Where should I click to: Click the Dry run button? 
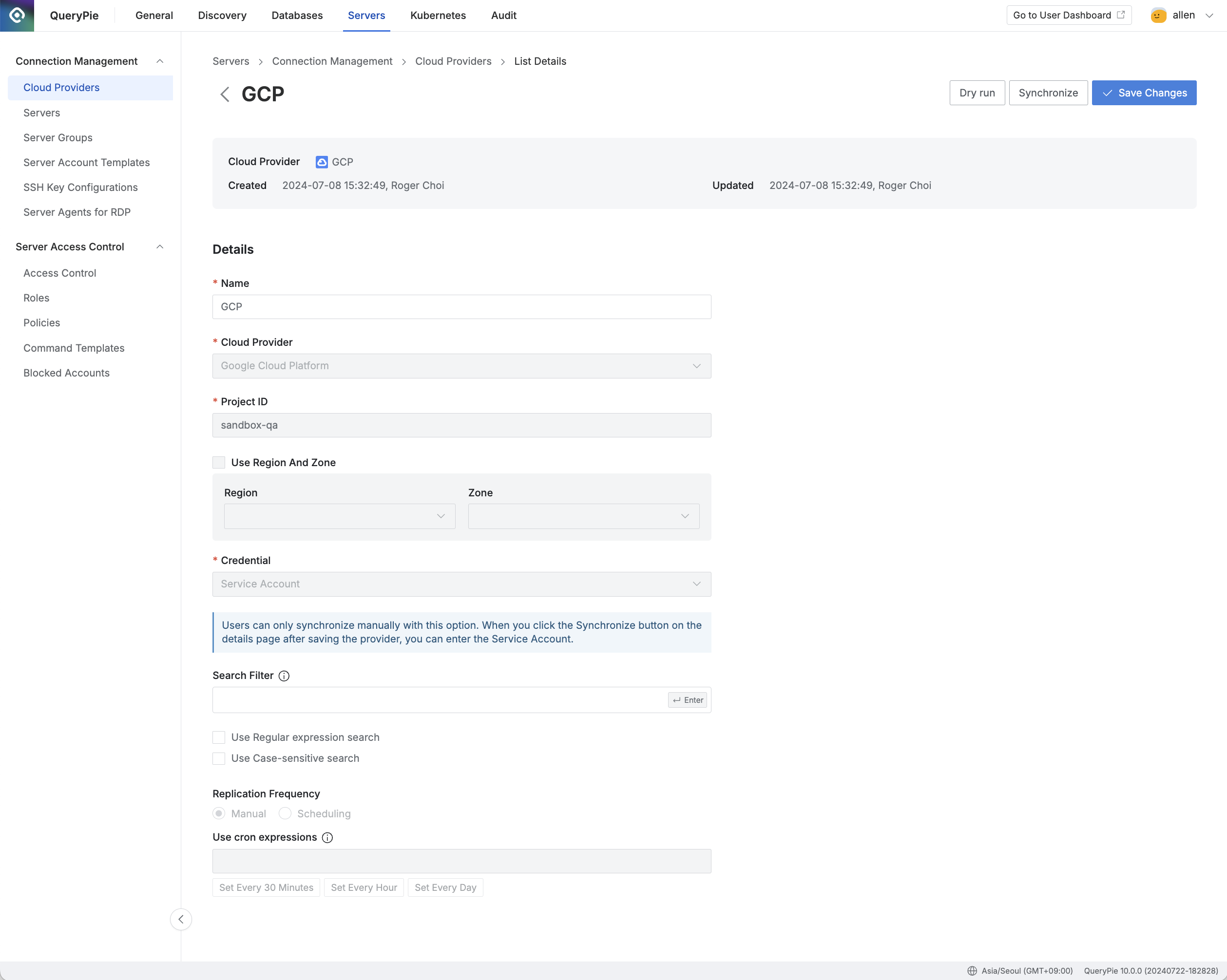pyautogui.click(x=977, y=93)
